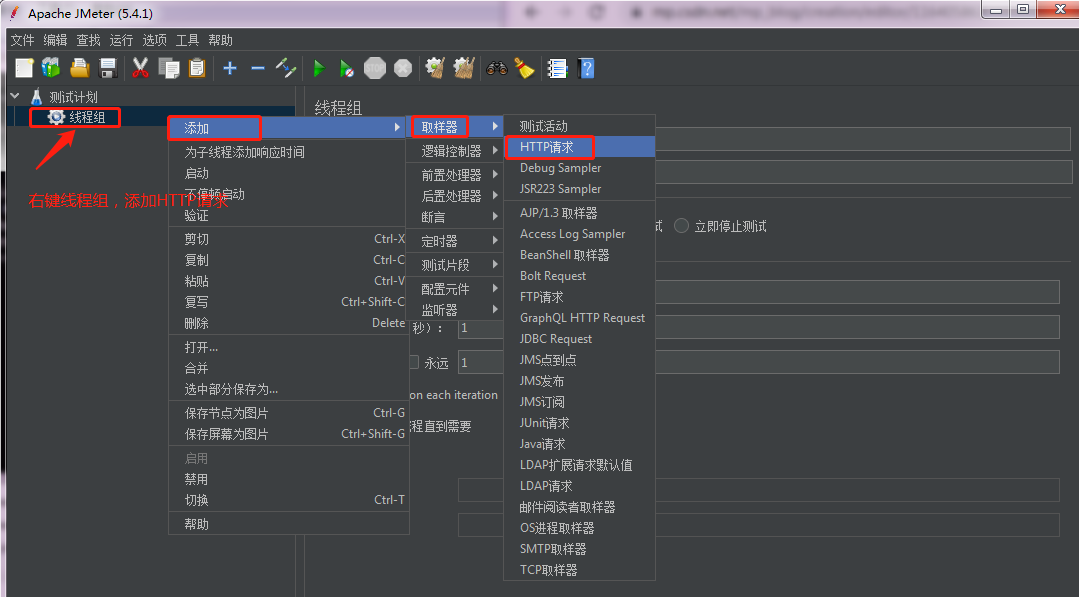Open the 选项 menu
The height and width of the screenshot is (597, 1079).
pyautogui.click(x=154, y=40)
